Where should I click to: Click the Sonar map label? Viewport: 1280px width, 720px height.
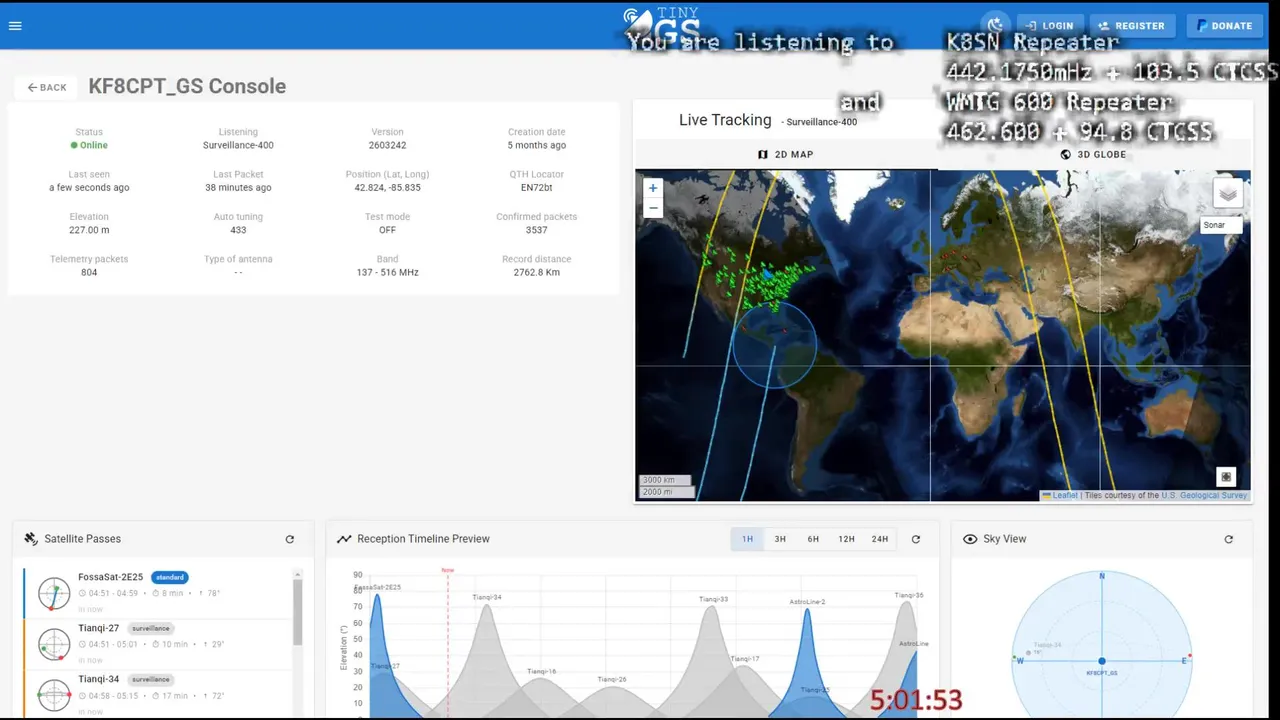coord(1220,225)
